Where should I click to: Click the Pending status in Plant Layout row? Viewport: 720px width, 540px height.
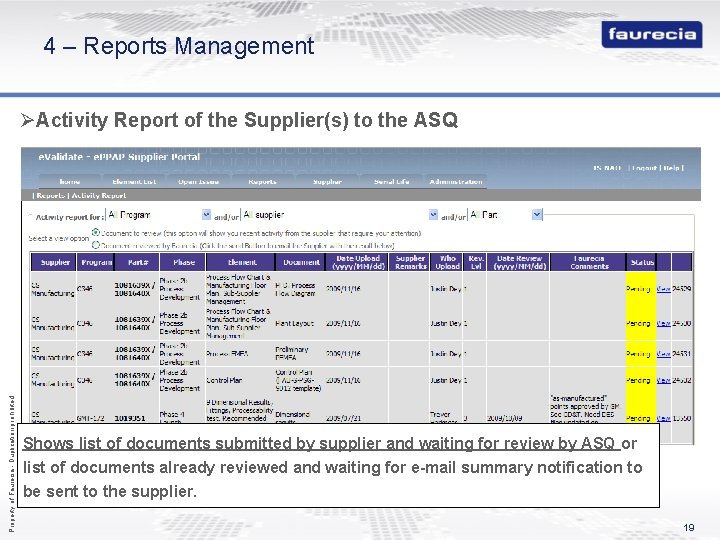[x=639, y=323]
